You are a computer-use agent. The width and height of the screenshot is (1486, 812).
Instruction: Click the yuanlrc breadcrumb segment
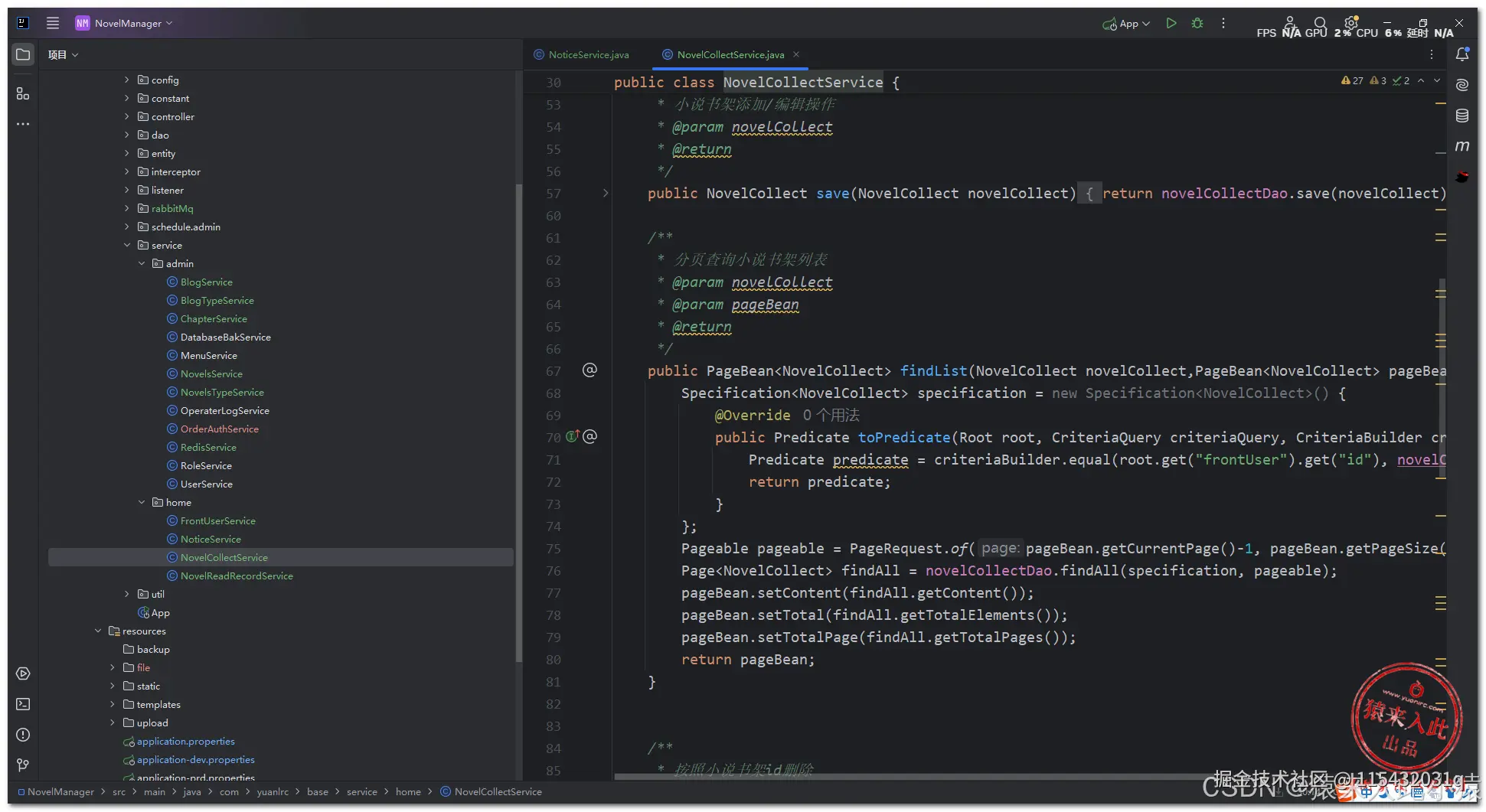(x=273, y=791)
